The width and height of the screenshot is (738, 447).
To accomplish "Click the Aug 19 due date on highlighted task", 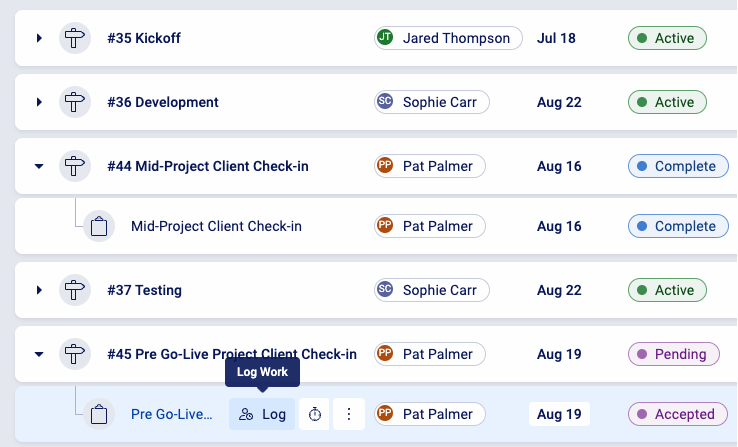I will click(559, 414).
